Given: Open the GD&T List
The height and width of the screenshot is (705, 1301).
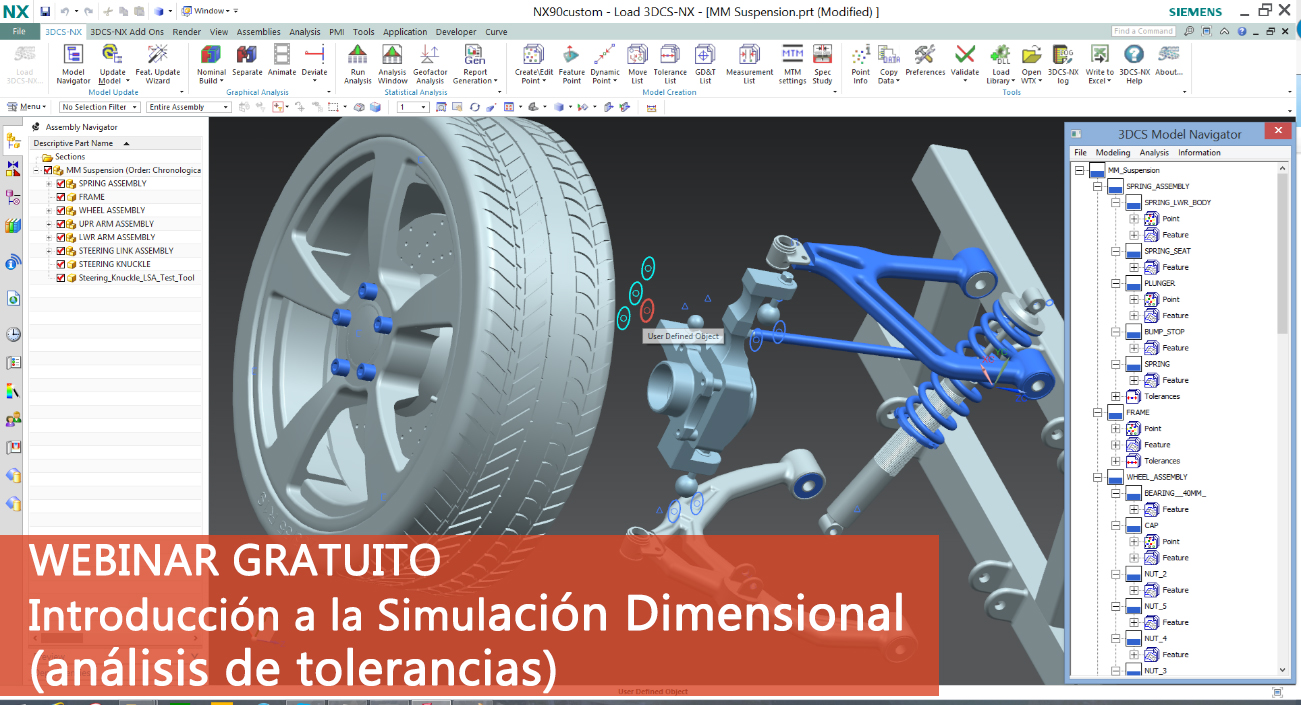Looking at the screenshot, I should click(705, 63).
